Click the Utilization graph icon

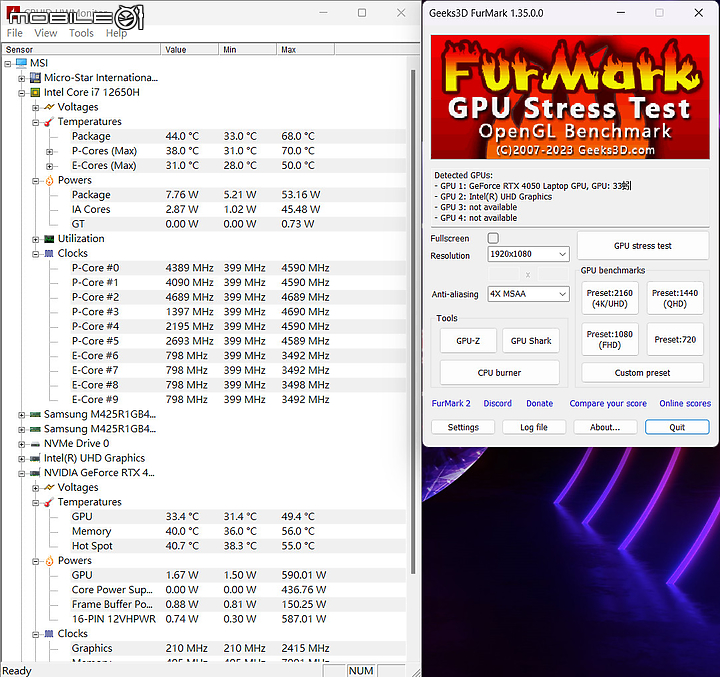coord(49,239)
